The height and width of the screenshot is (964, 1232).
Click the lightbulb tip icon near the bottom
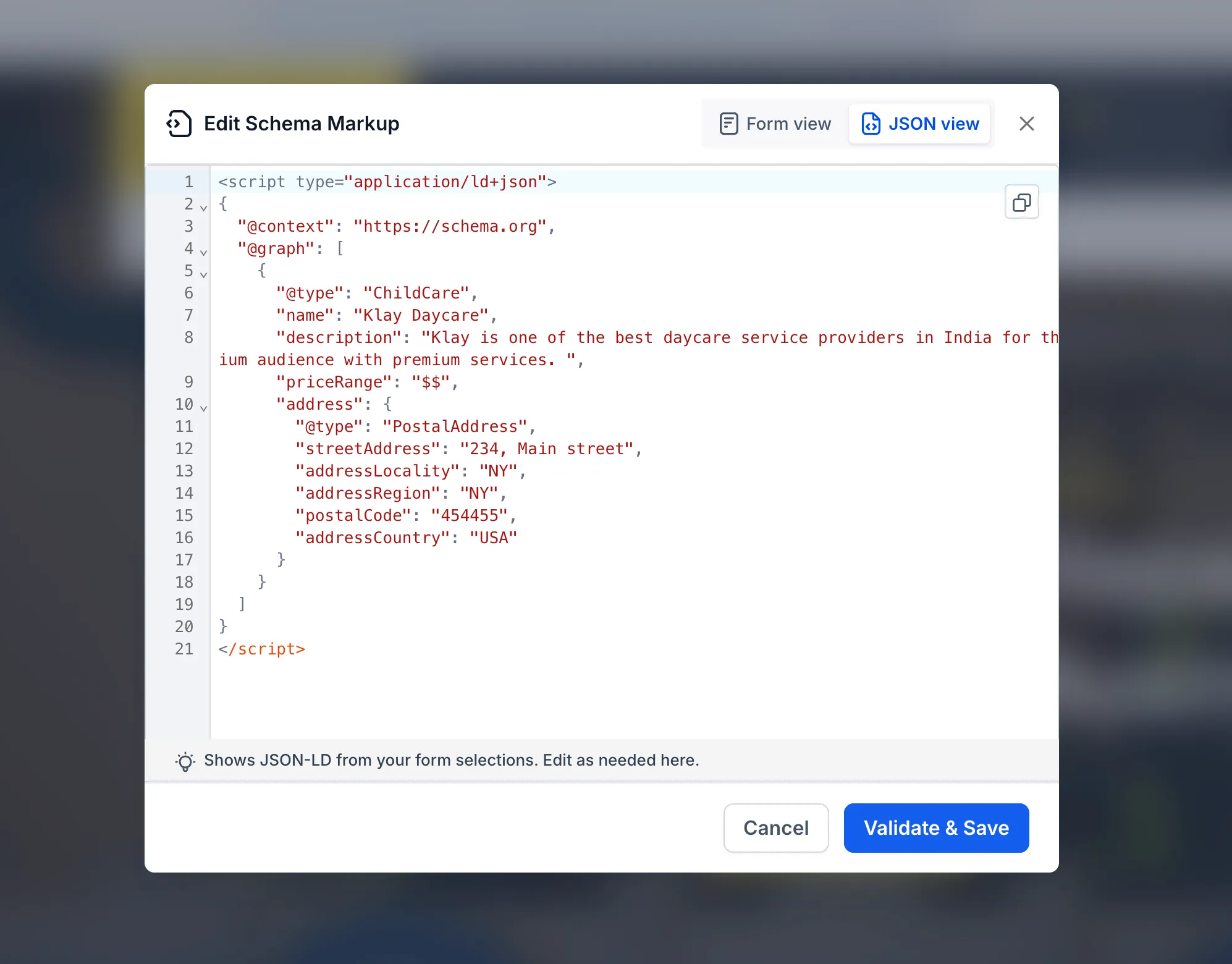184,761
